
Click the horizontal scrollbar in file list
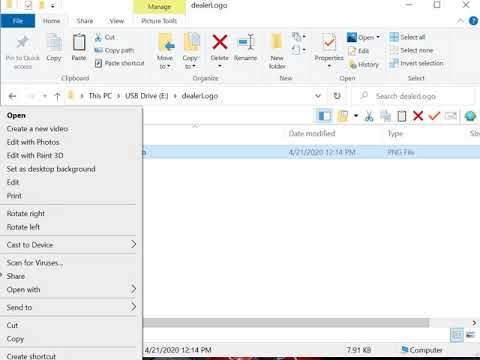click(x=287, y=323)
